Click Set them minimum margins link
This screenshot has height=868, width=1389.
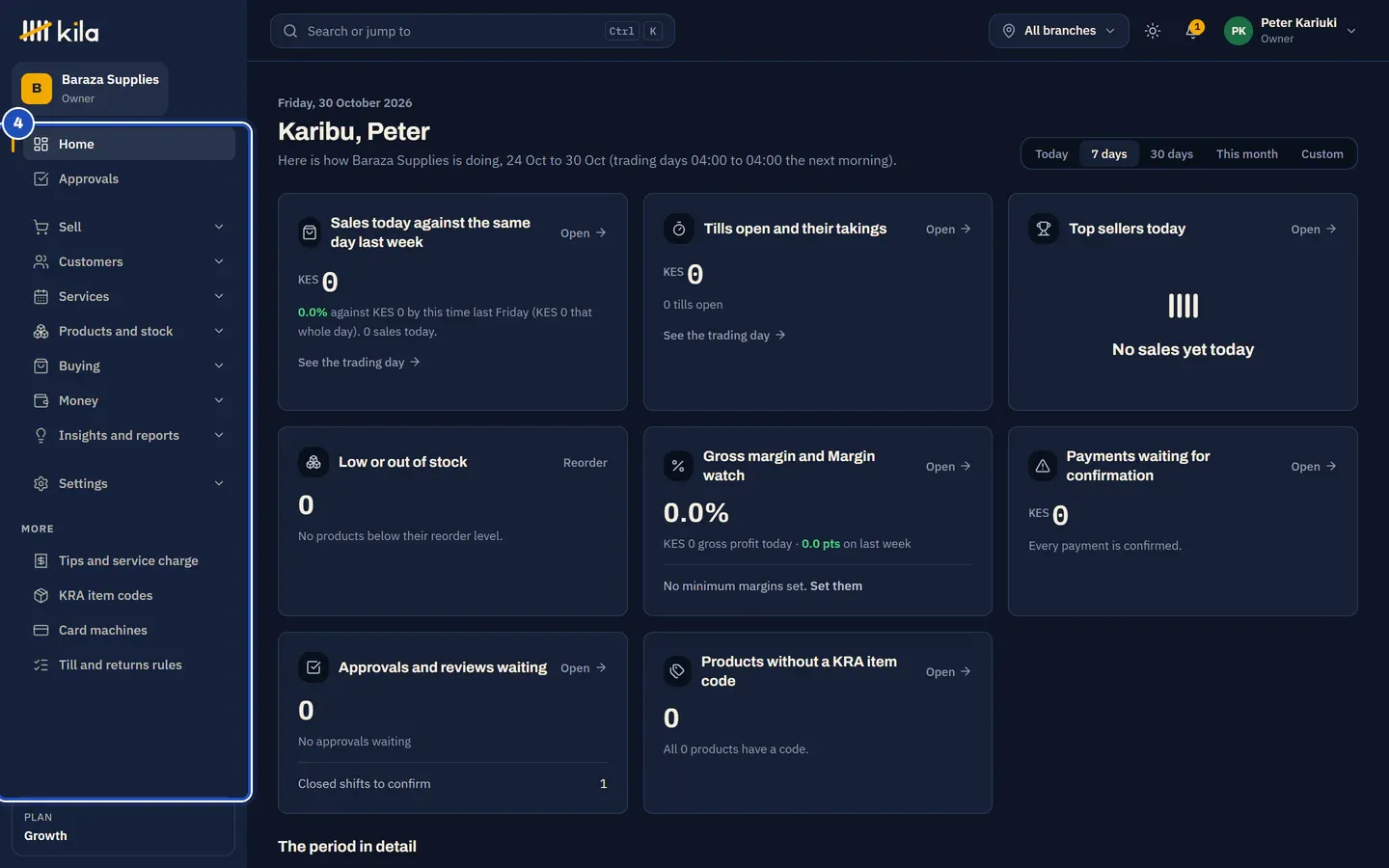tap(835, 585)
